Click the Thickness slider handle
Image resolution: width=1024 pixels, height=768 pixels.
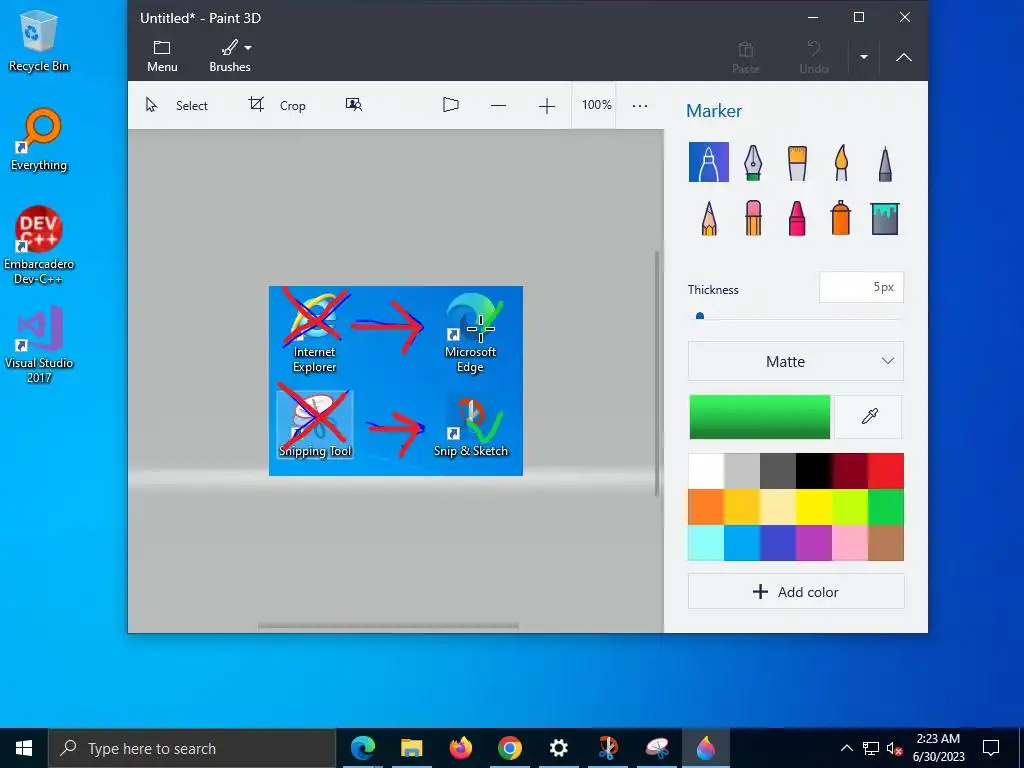click(x=700, y=316)
